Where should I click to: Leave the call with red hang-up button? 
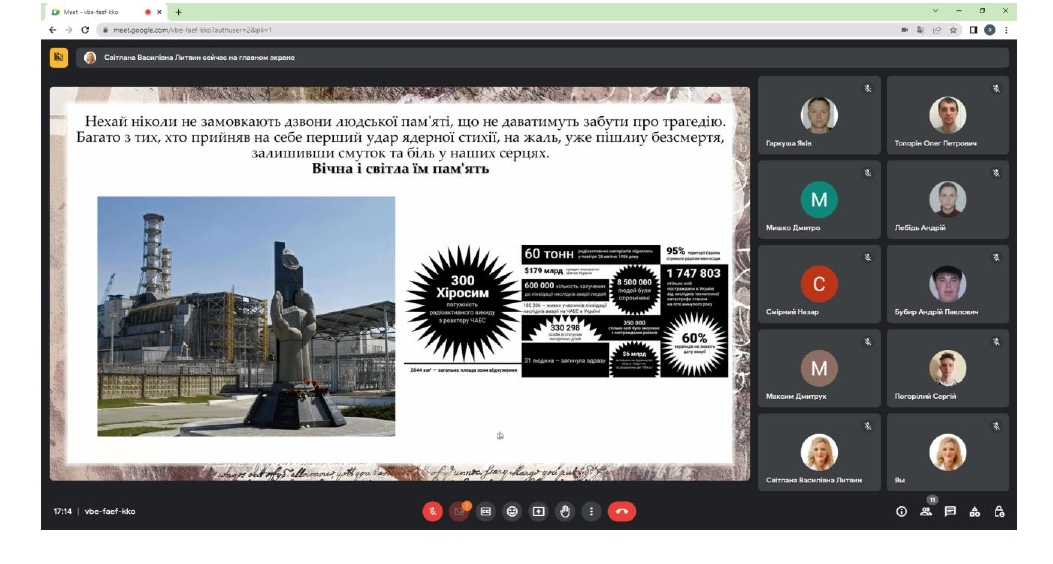pyautogui.click(x=622, y=512)
